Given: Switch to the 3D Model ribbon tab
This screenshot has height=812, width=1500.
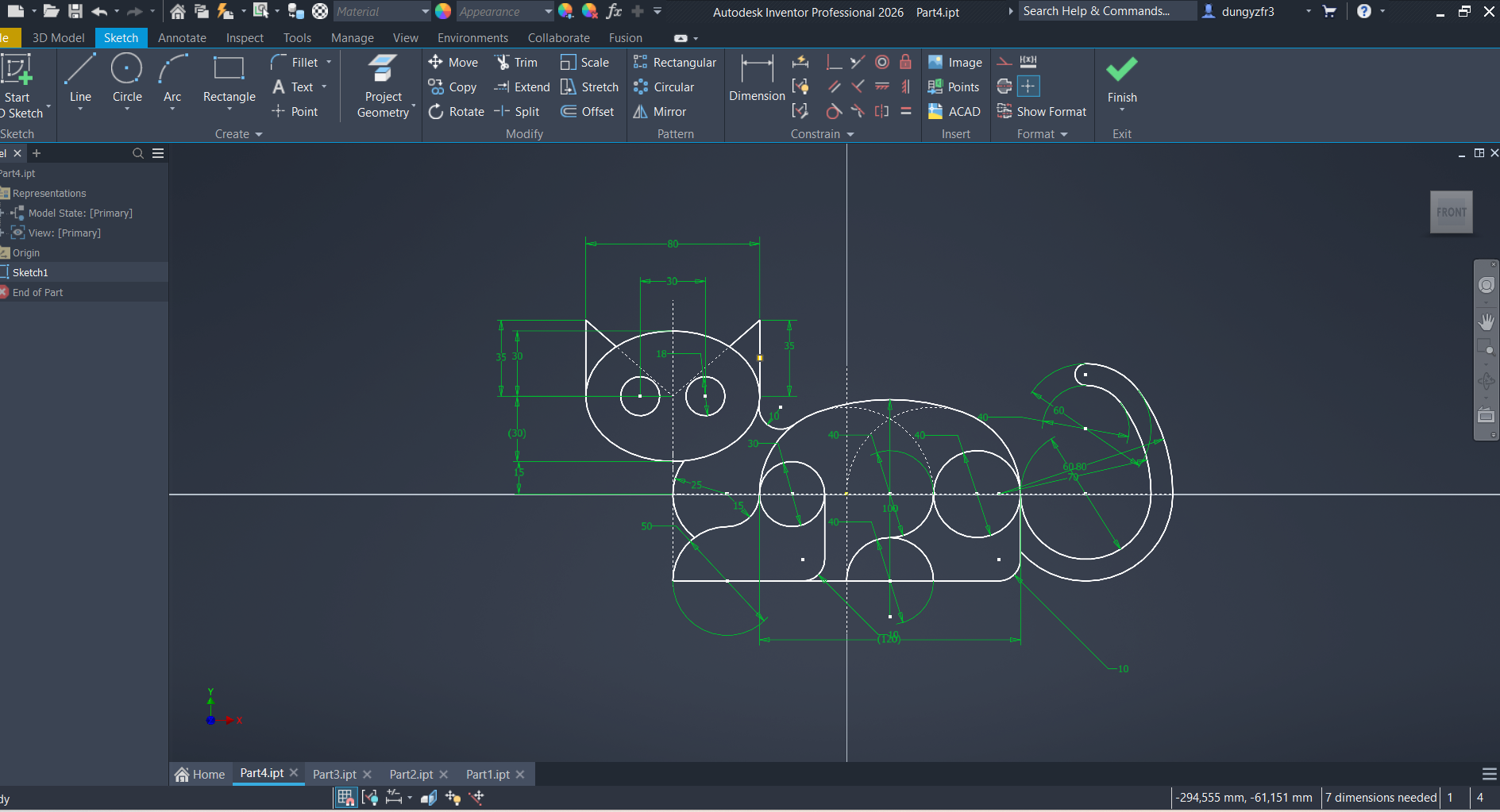Looking at the screenshot, I should coord(58,38).
